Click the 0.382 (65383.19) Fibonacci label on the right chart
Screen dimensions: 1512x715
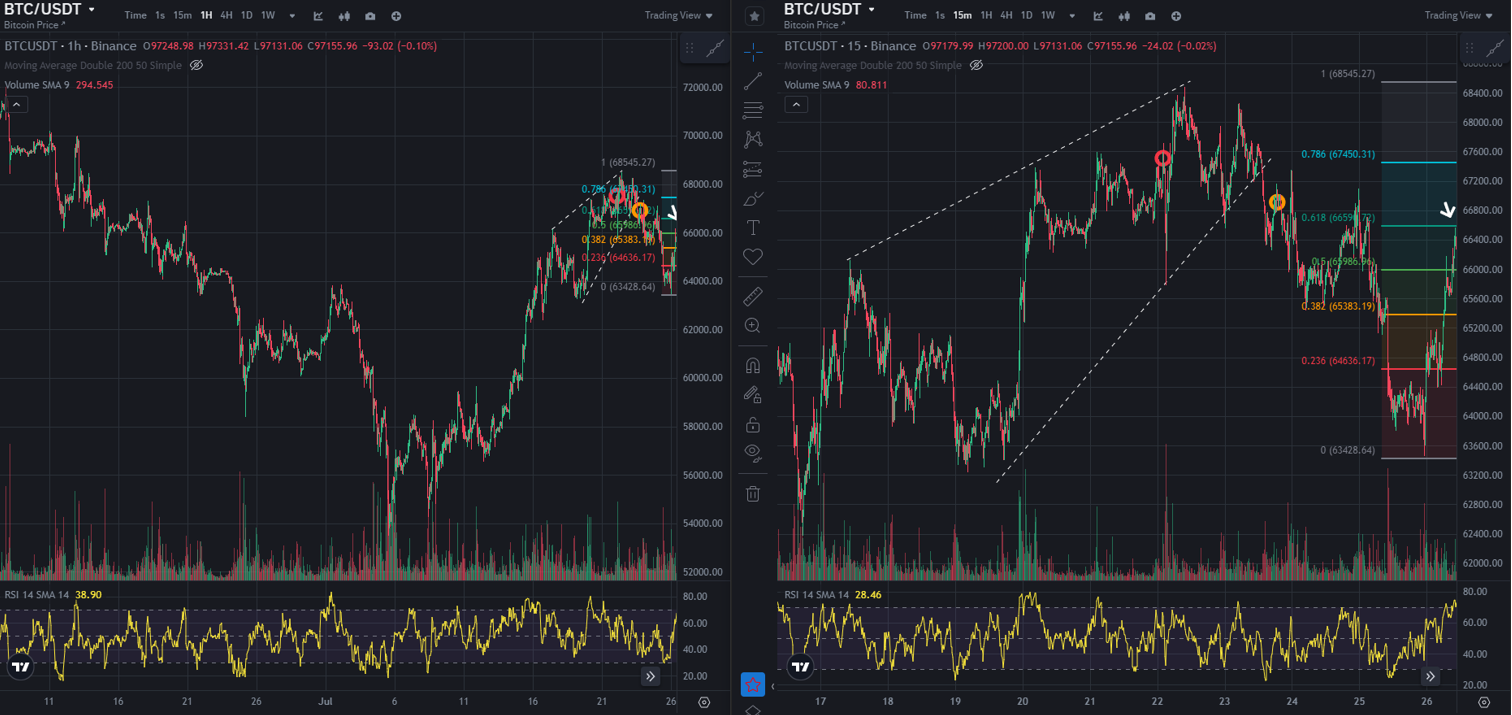click(1338, 306)
